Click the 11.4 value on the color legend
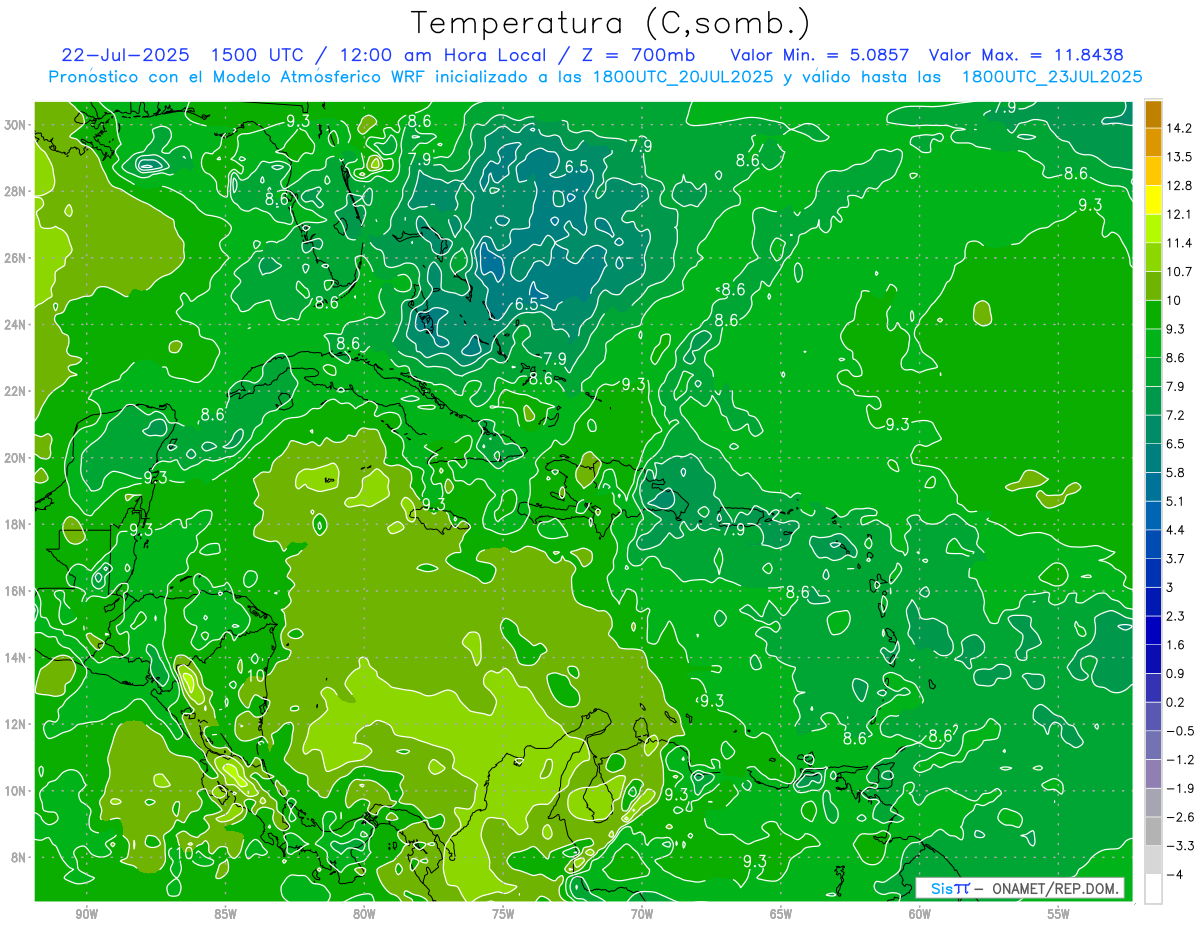This screenshot has height=927, width=1200. click(1179, 243)
